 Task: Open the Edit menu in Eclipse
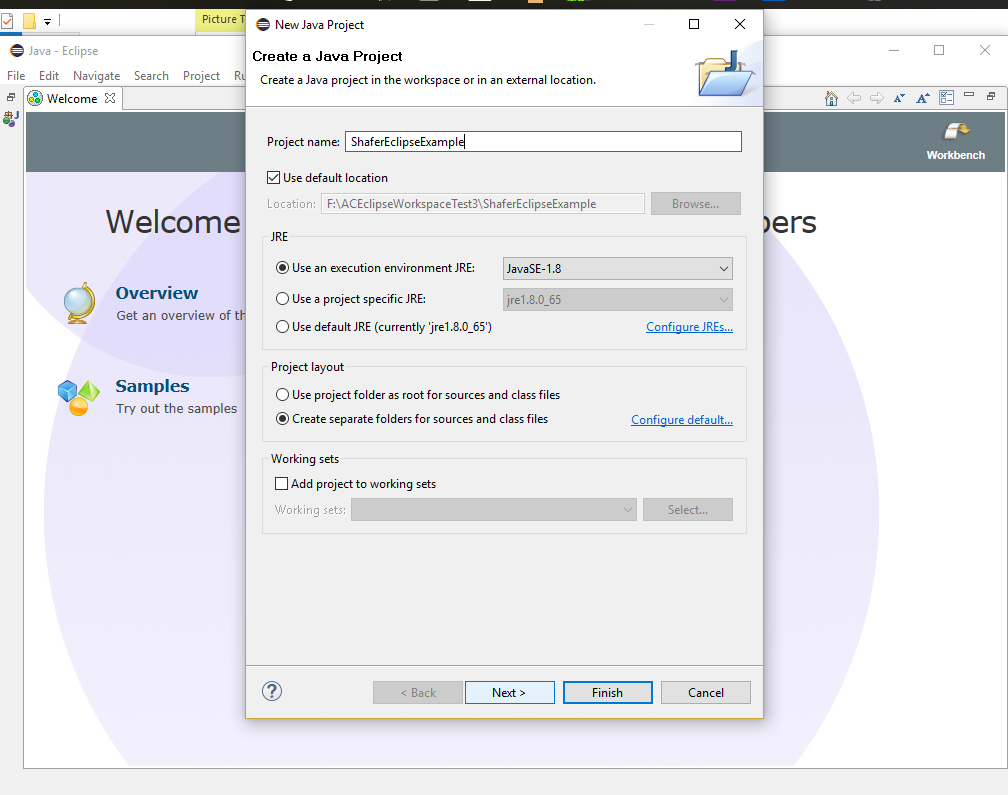(x=49, y=76)
